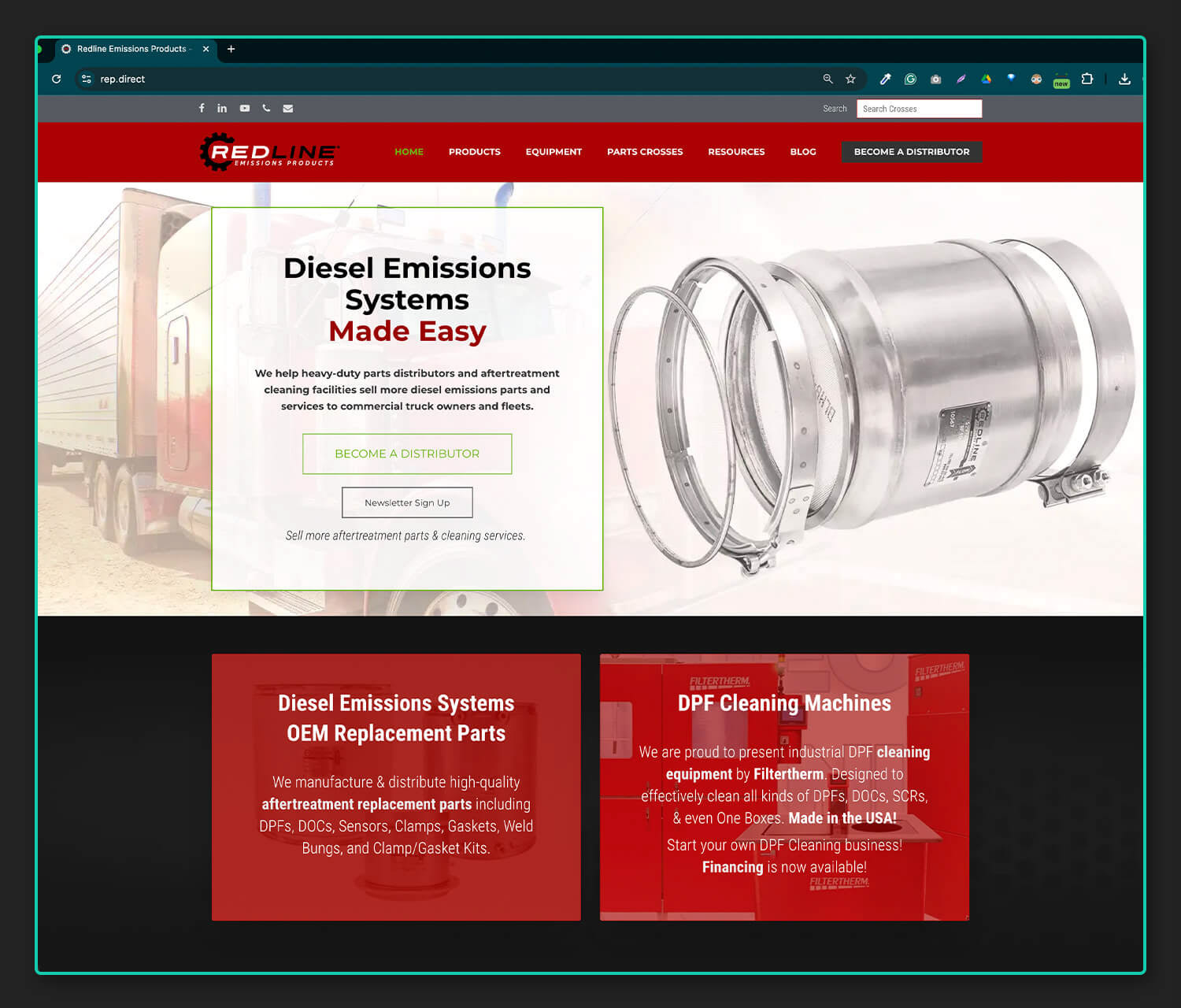This screenshot has width=1181, height=1008.
Task: Click 'aftertreatment replacement parts' bold text
Action: (x=367, y=804)
